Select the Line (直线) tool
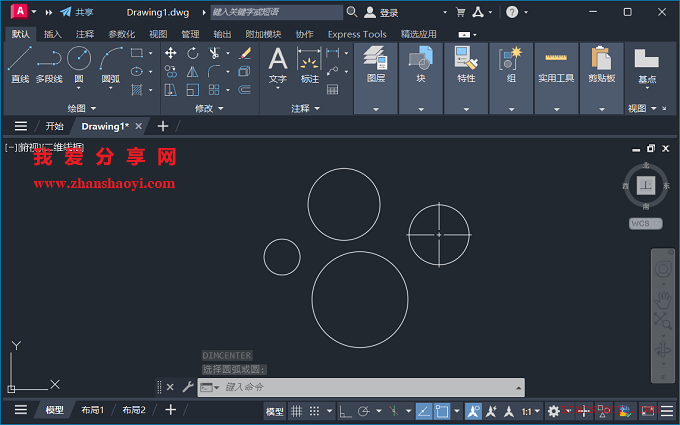680x425 pixels. (x=20, y=64)
